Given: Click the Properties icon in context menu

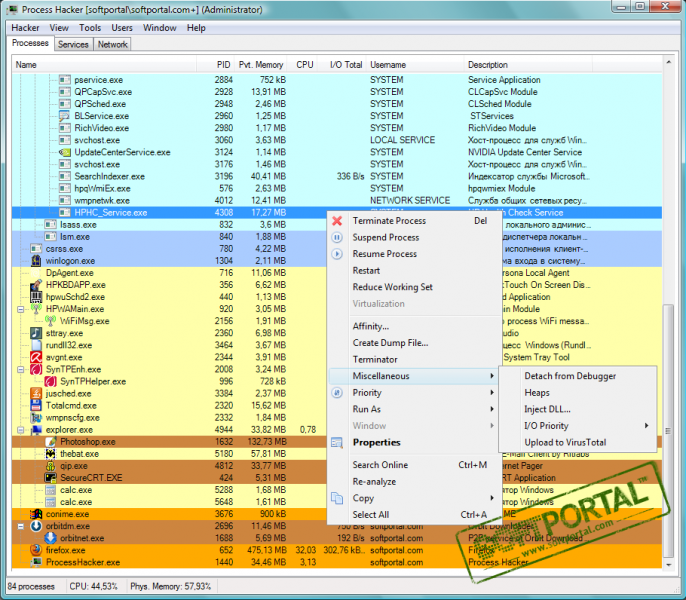Looking at the screenshot, I should (337, 442).
